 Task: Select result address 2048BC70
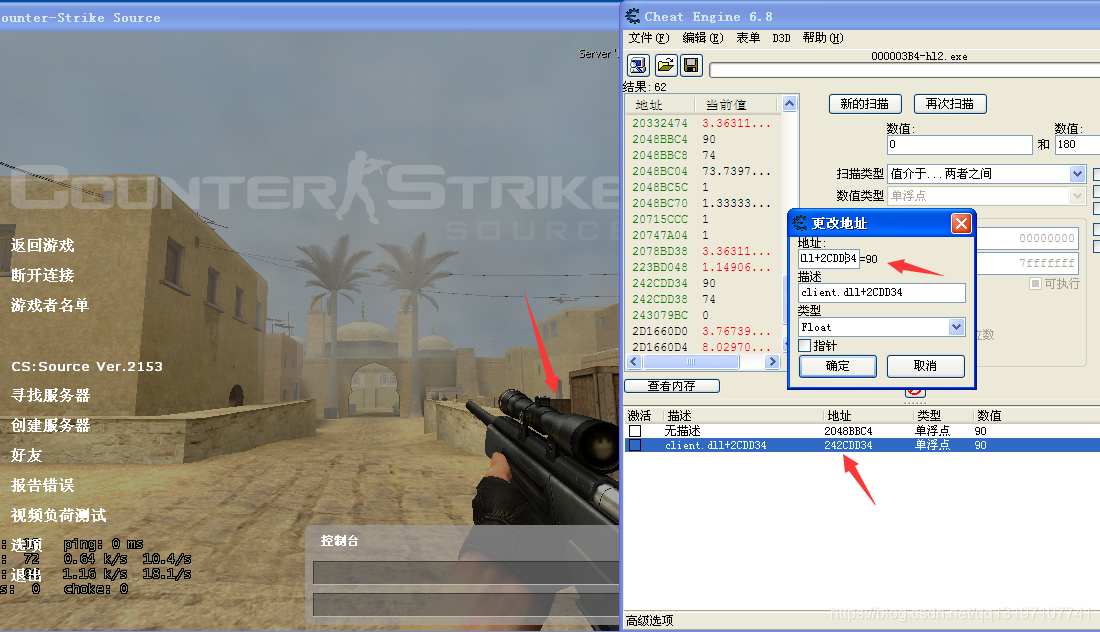pyautogui.click(x=660, y=203)
